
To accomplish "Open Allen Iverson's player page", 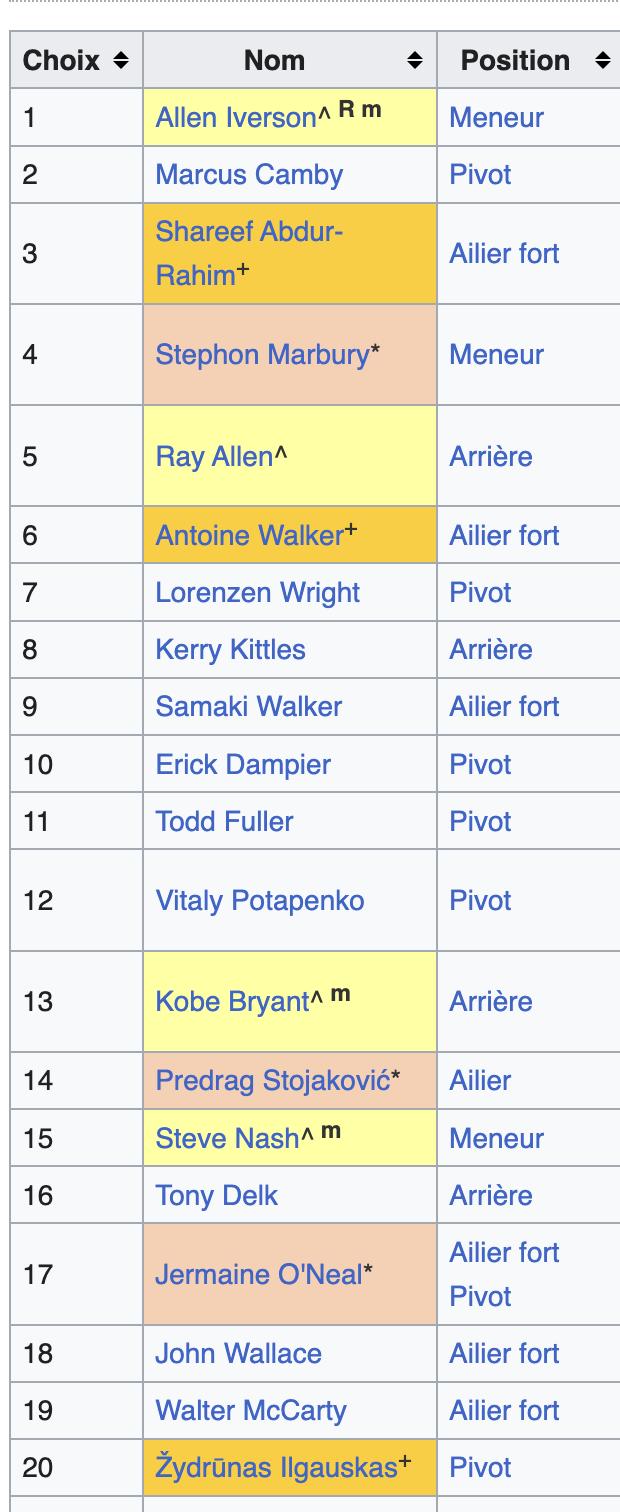I will pyautogui.click(x=235, y=118).
